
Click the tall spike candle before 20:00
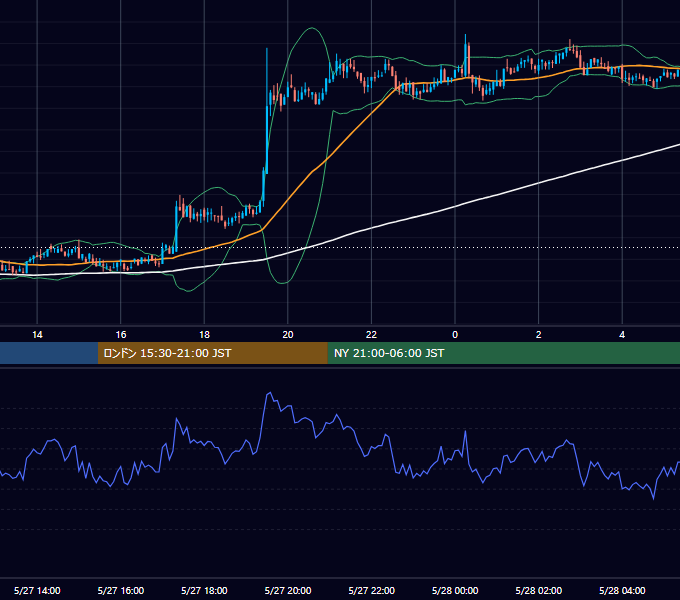click(267, 111)
